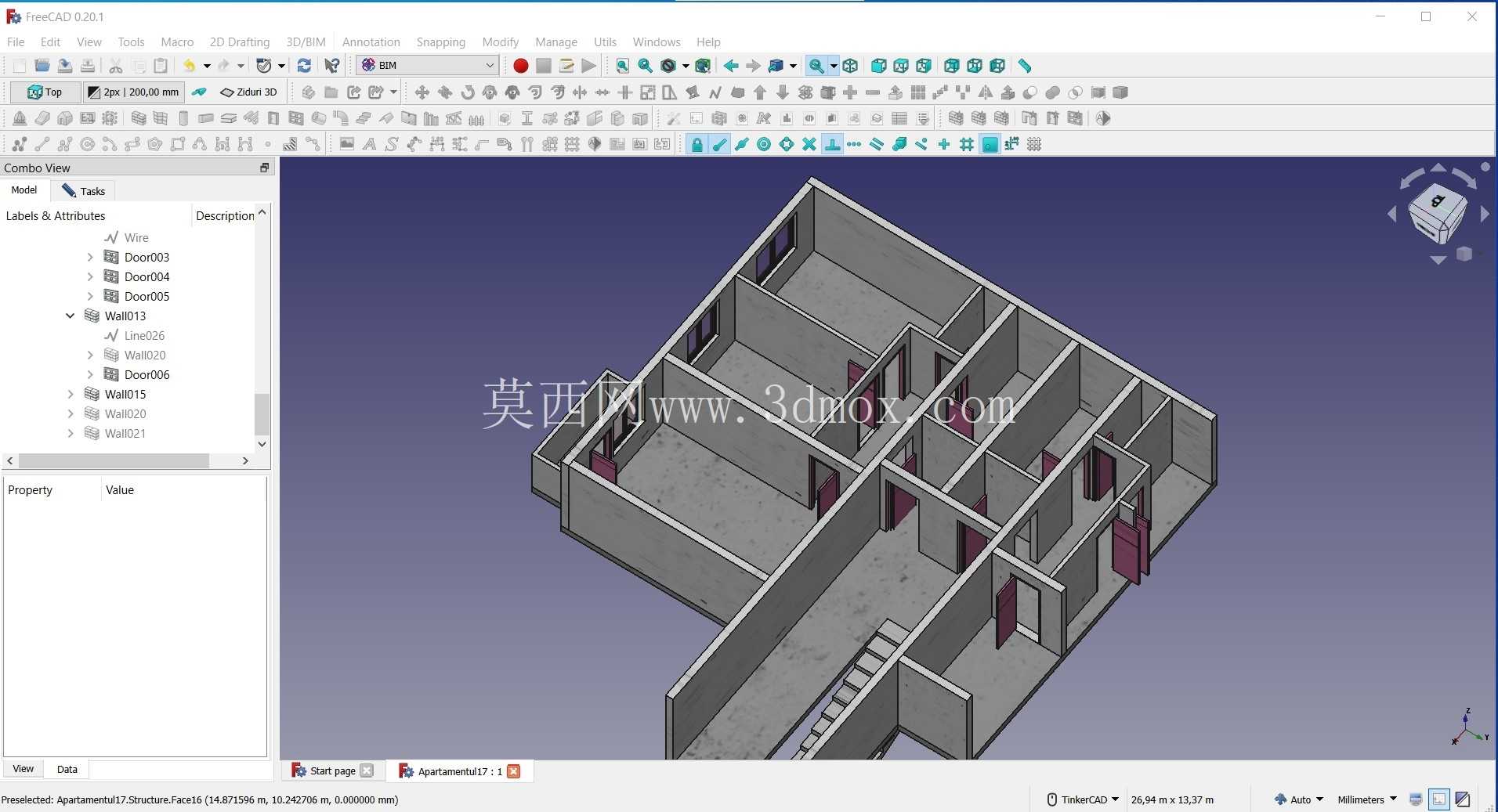1498x812 pixels.
Task: Switch to the Tasks tab
Action: click(x=84, y=191)
